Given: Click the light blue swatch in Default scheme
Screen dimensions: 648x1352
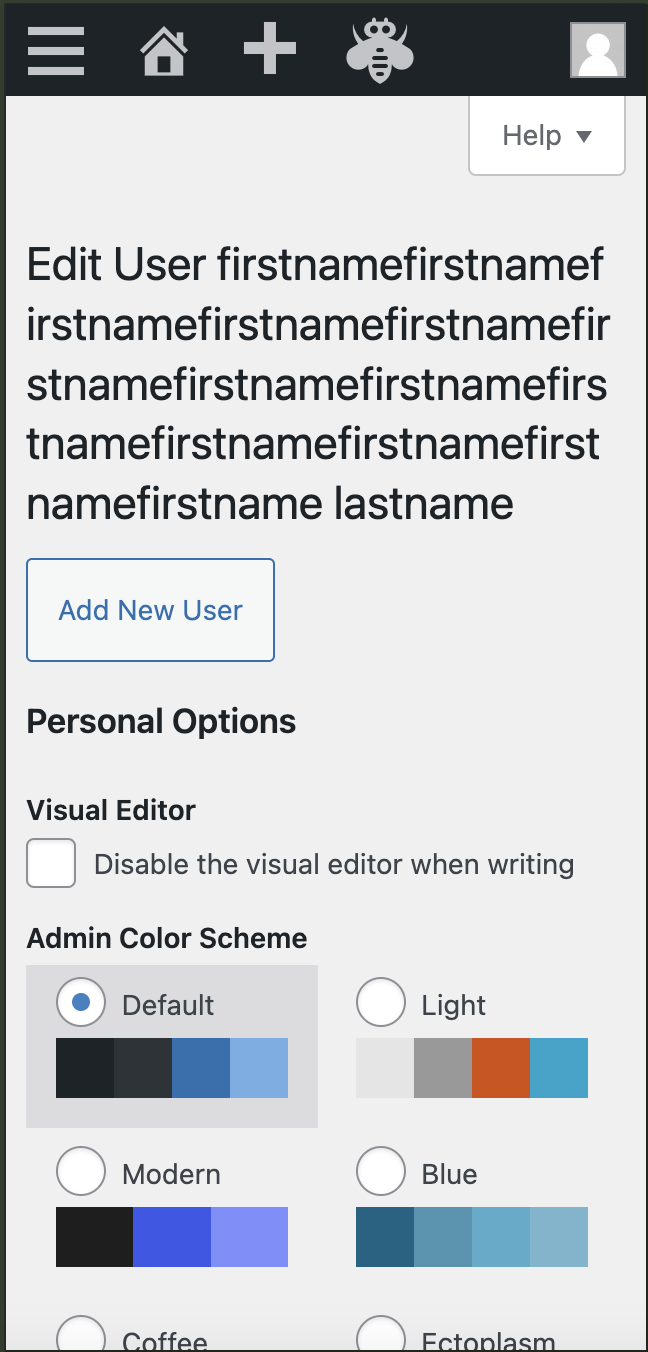Looking at the screenshot, I should [259, 1068].
